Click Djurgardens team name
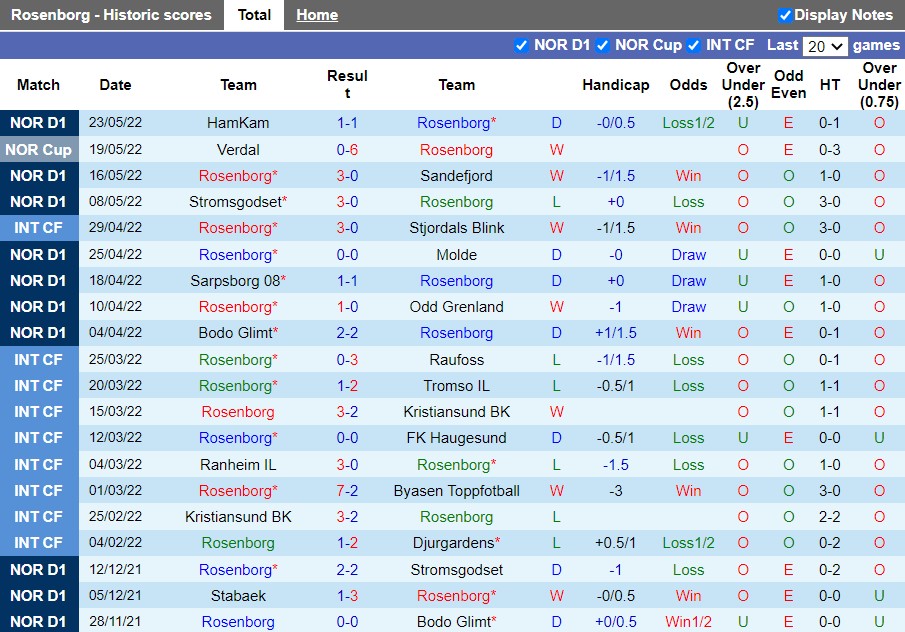The image size is (905, 632). [456, 543]
